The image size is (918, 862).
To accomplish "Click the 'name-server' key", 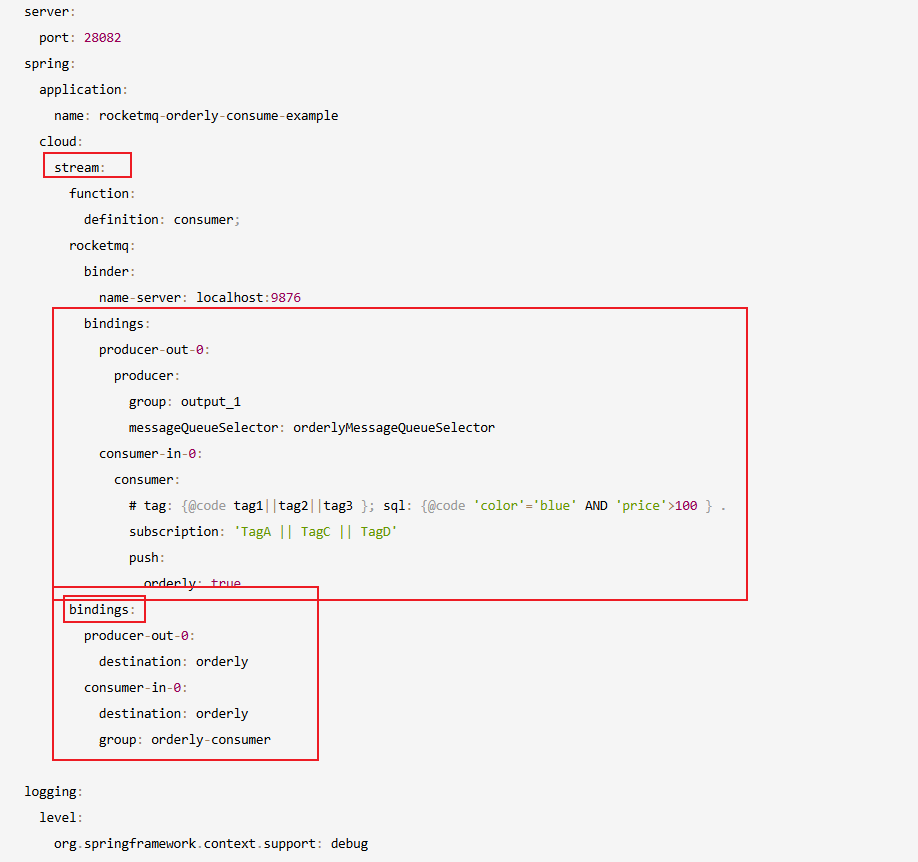I will [140, 297].
